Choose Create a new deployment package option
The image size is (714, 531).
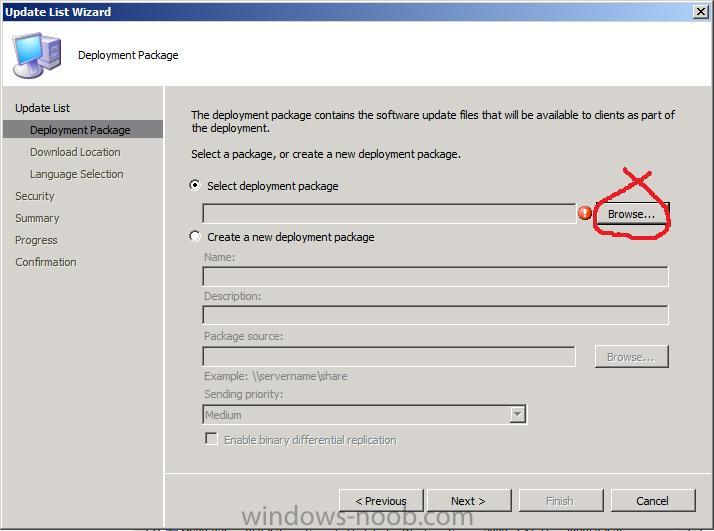pyautogui.click(x=195, y=236)
